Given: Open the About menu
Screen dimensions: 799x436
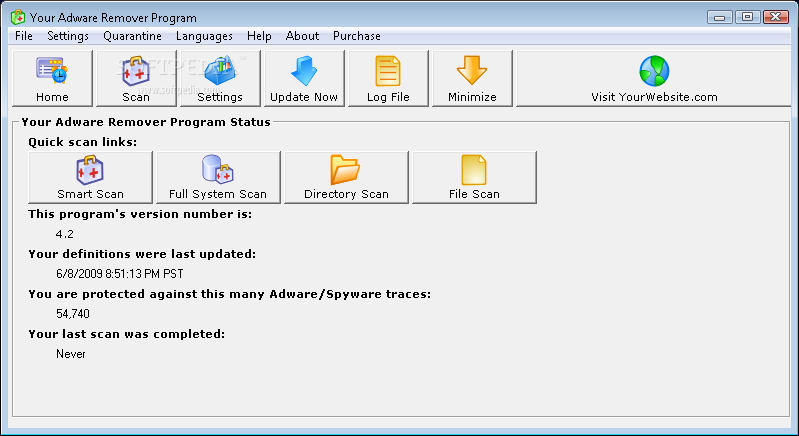Looking at the screenshot, I should coord(303,36).
